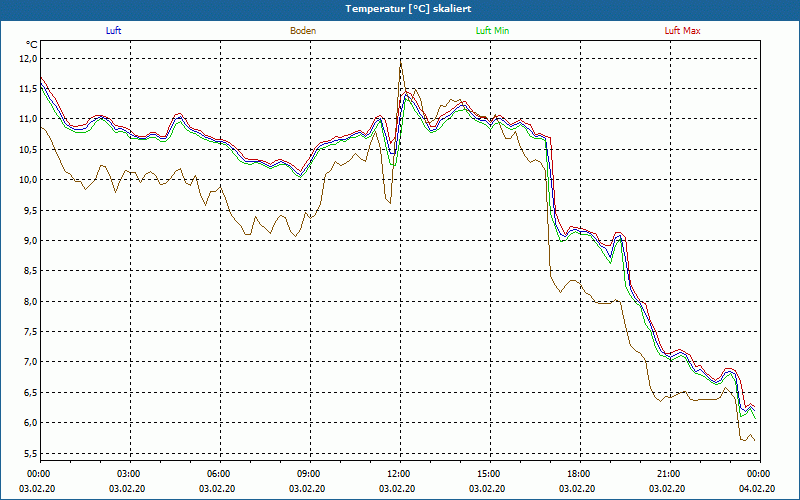Click the Boden curve peak near 12:00

click(x=401, y=63)
